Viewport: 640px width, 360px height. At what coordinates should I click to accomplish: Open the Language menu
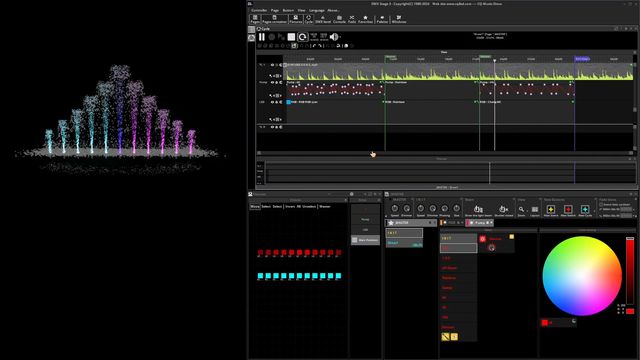[x=317, y=10]
